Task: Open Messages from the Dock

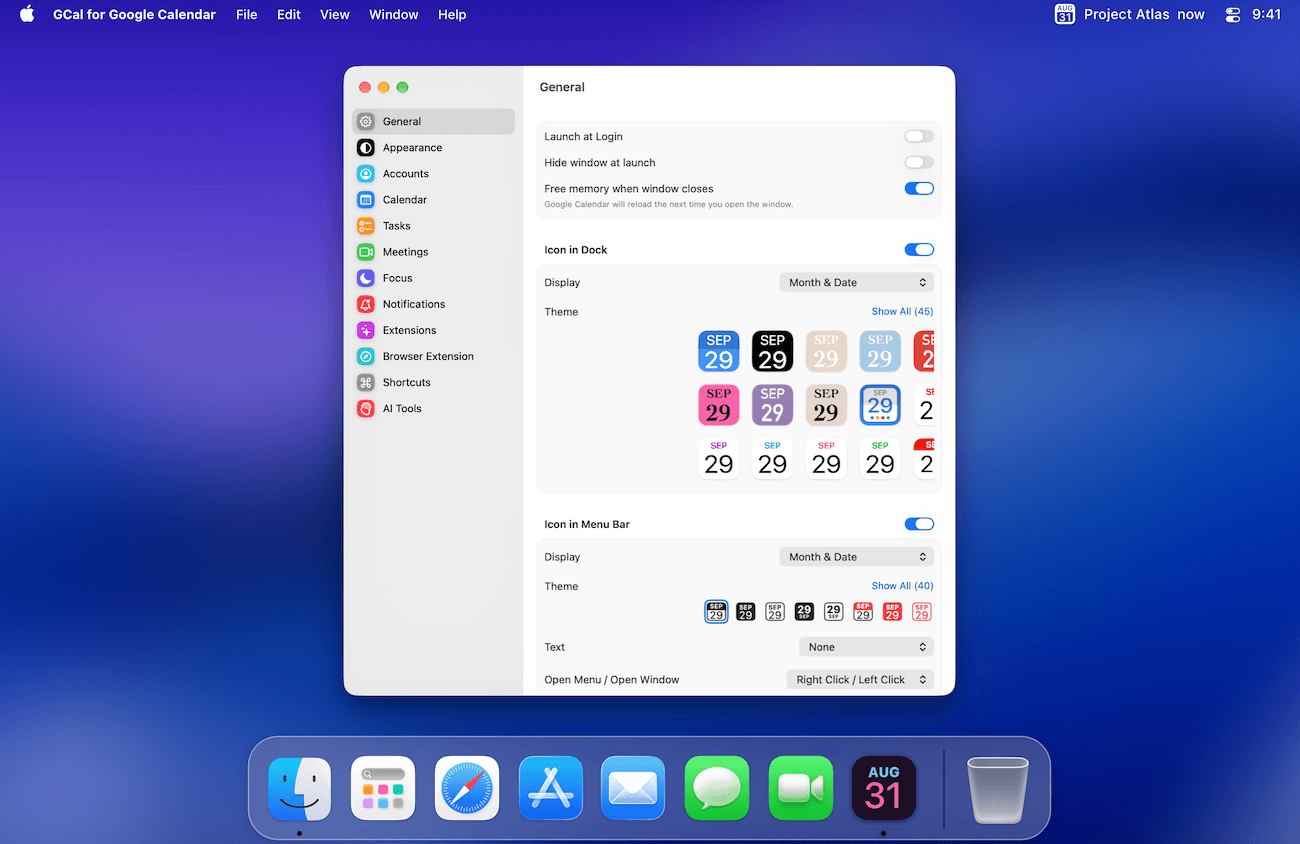Action: tap(717, 788)
